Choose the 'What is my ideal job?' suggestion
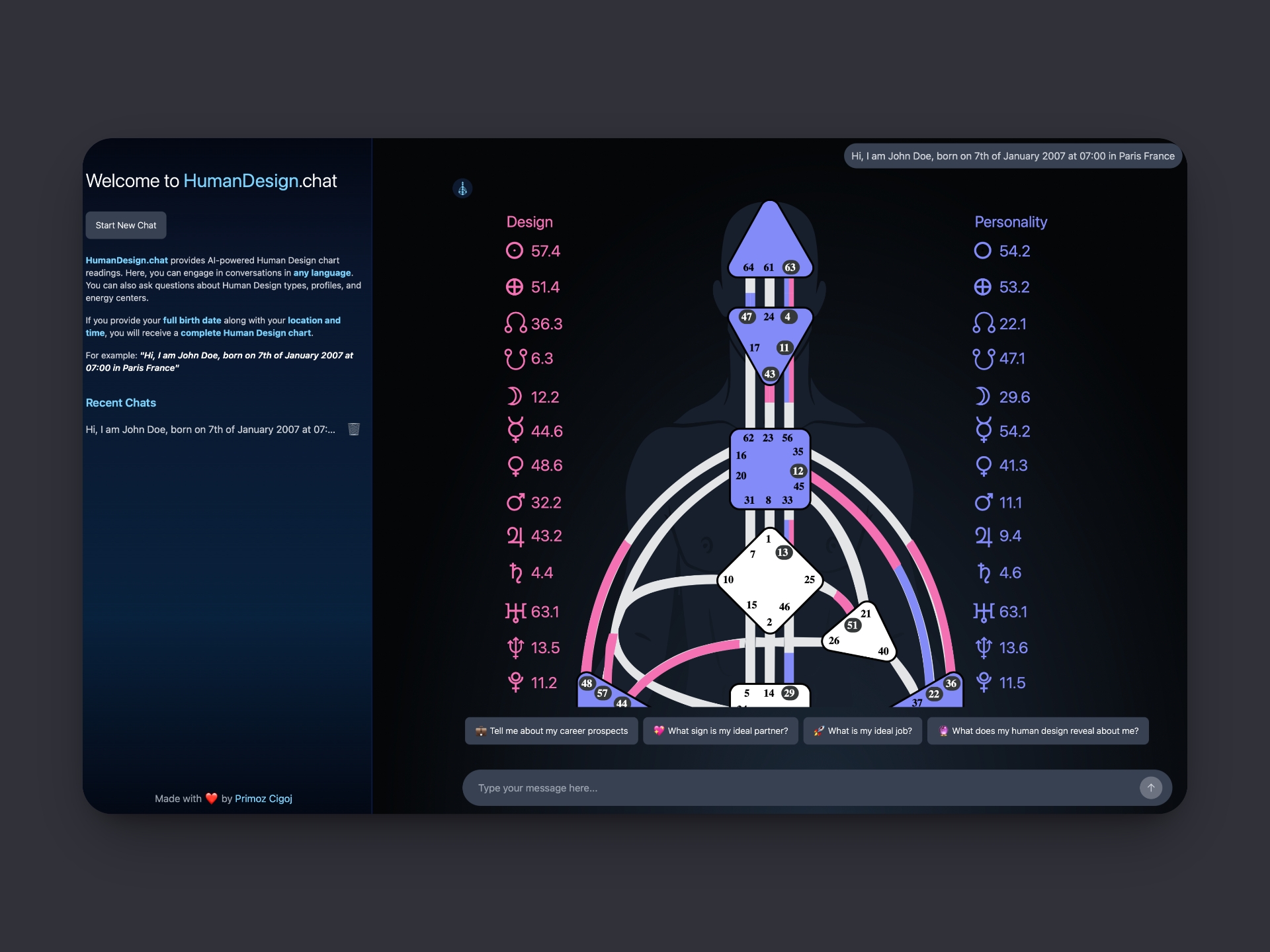 pyautogui.click(x=863, y=731)
